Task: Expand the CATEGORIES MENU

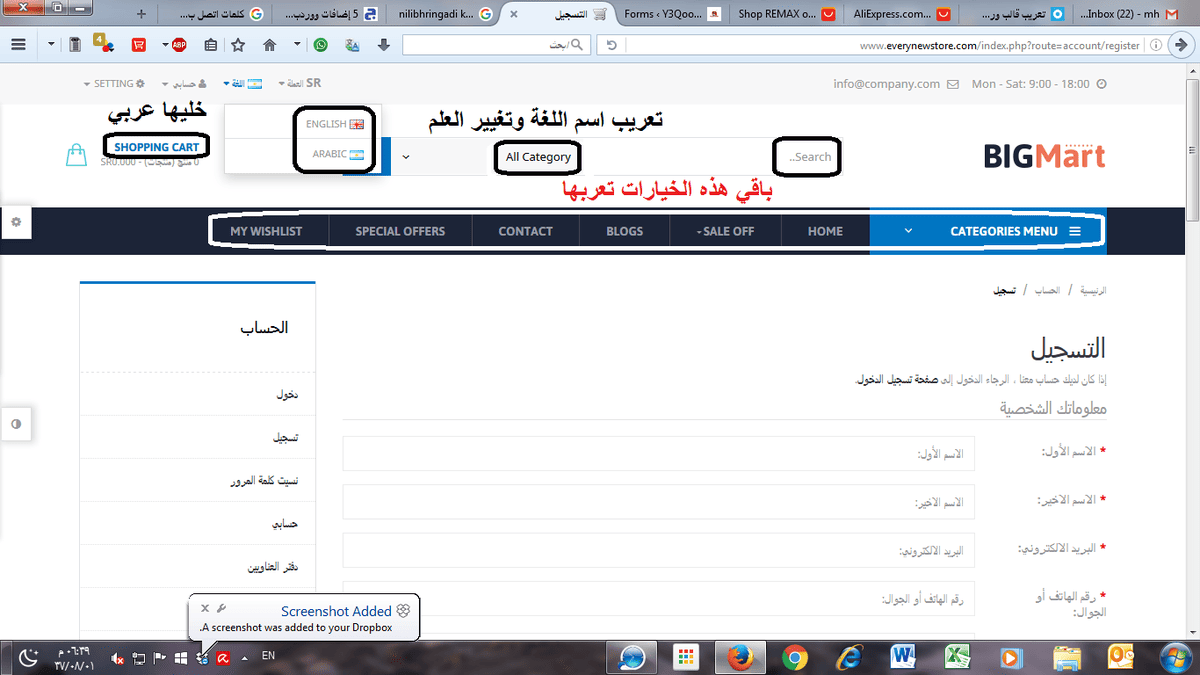Action: point(988,231)
